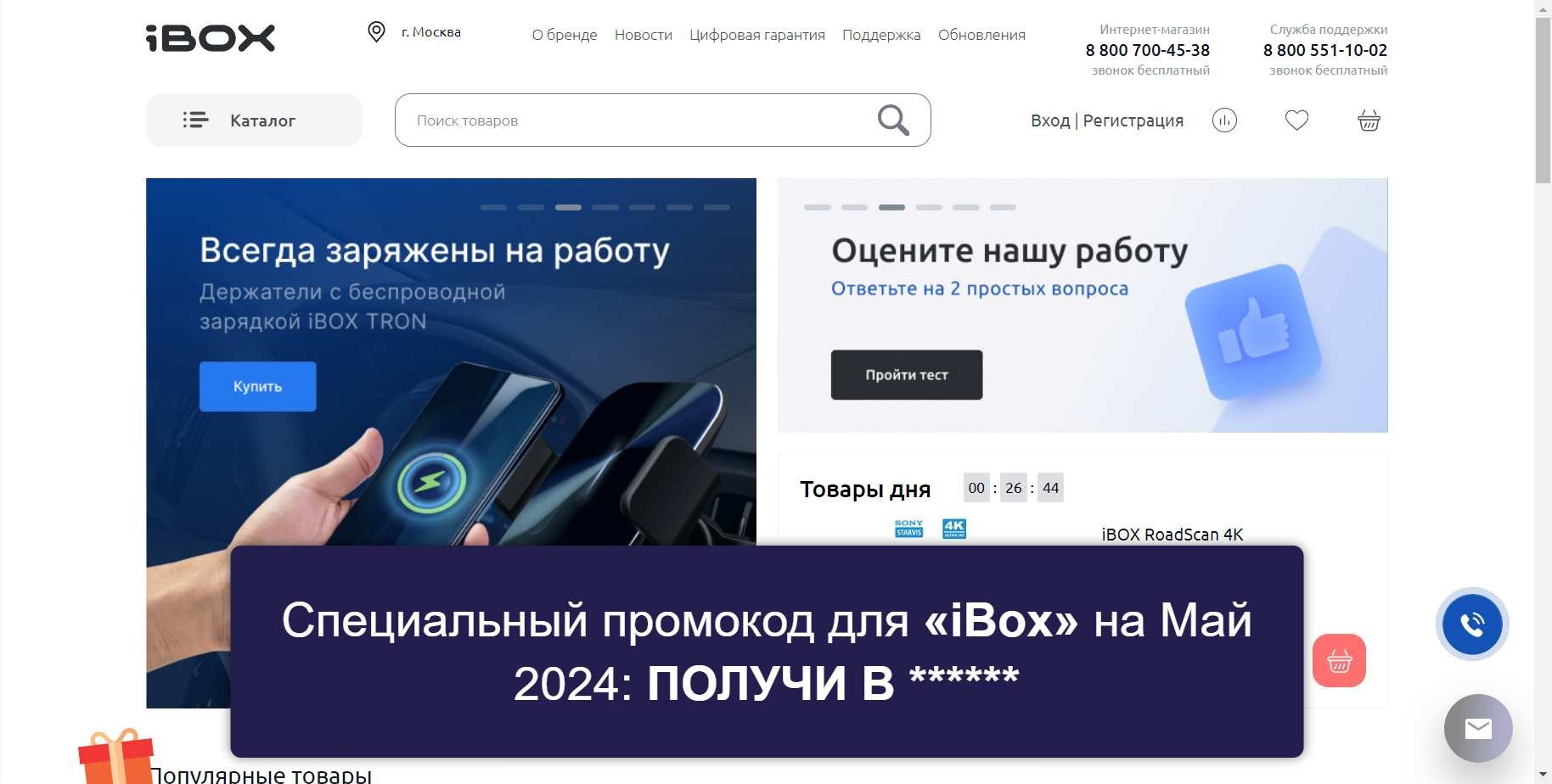The width and height of the screenshot is (1552, 784).
Task: Select the first indicator on right banner
Action: tap(817, 207)
